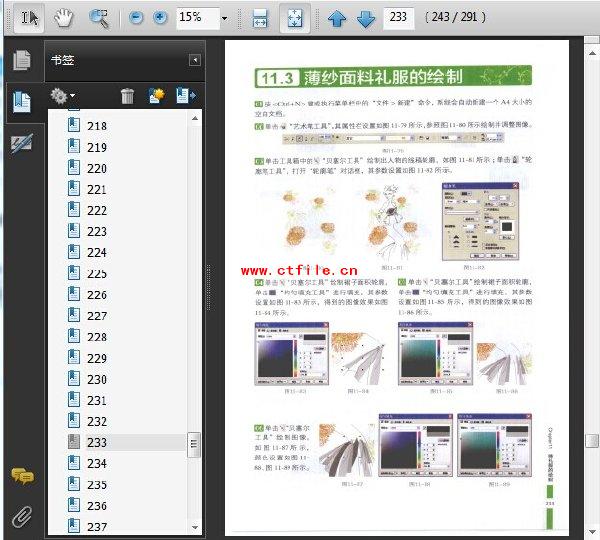Open the zoom percentage dropdown

224,18
